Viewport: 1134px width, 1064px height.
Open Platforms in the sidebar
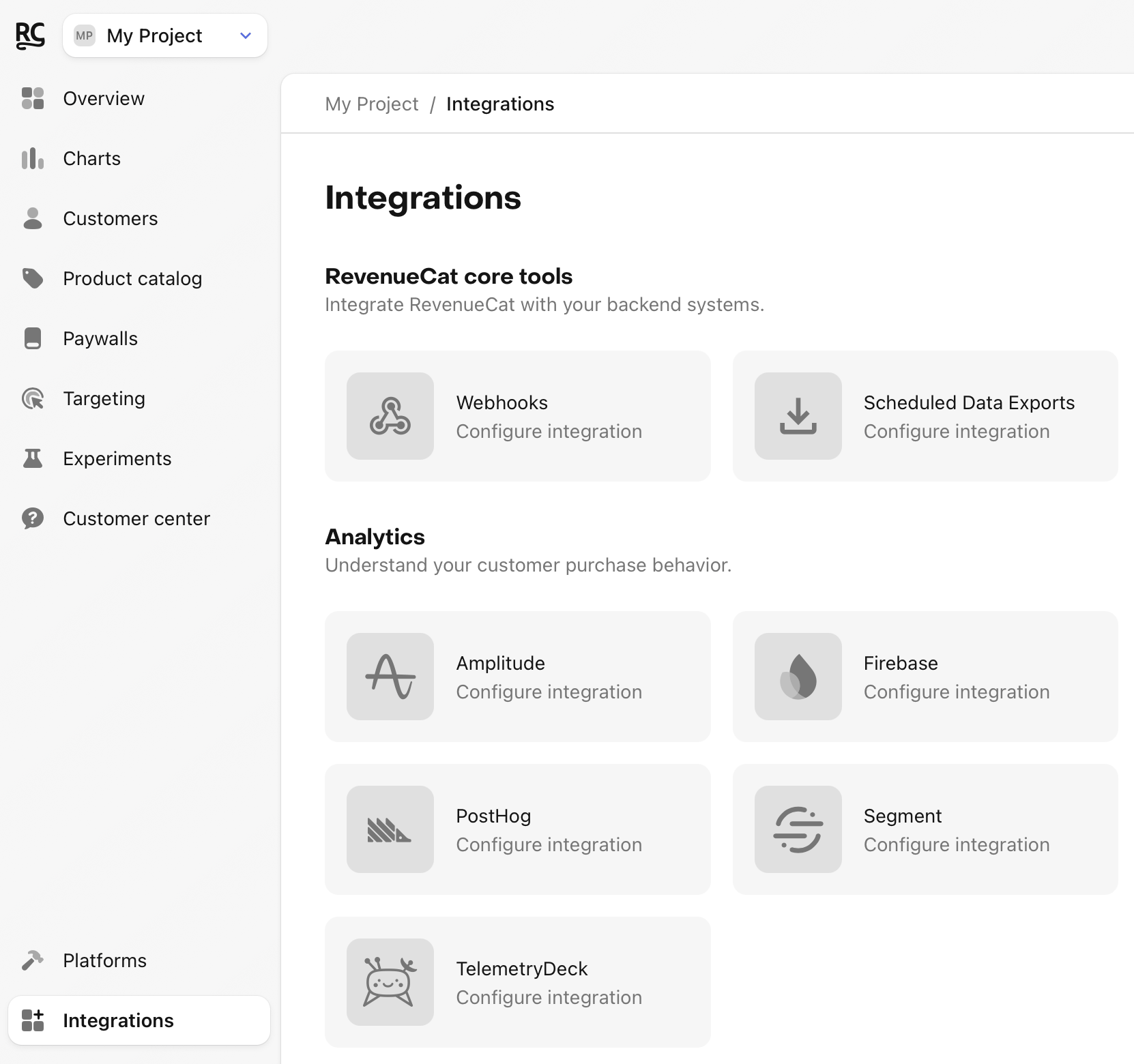coord(104,961)
